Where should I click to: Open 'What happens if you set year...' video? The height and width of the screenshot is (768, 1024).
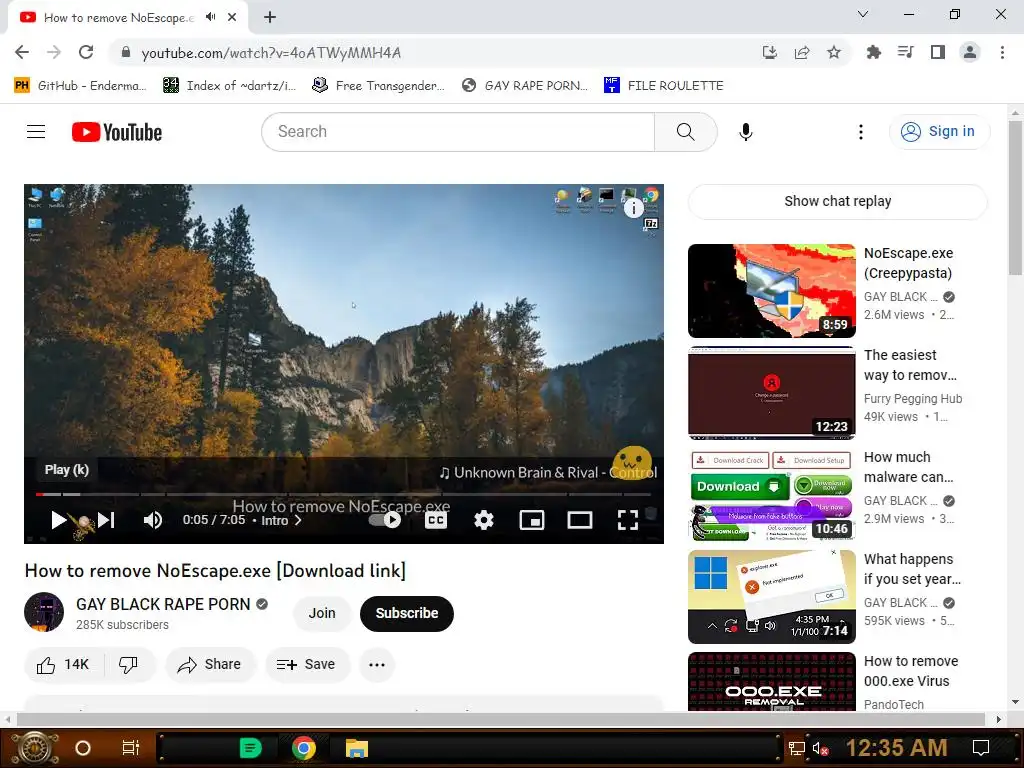coord(771,596)
